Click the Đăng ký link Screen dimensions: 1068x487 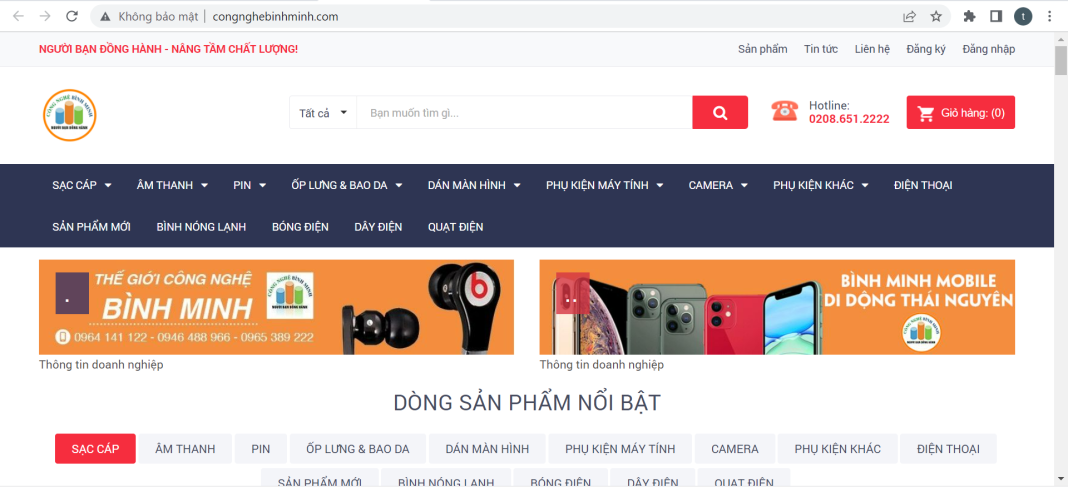[x=926, y=49]
